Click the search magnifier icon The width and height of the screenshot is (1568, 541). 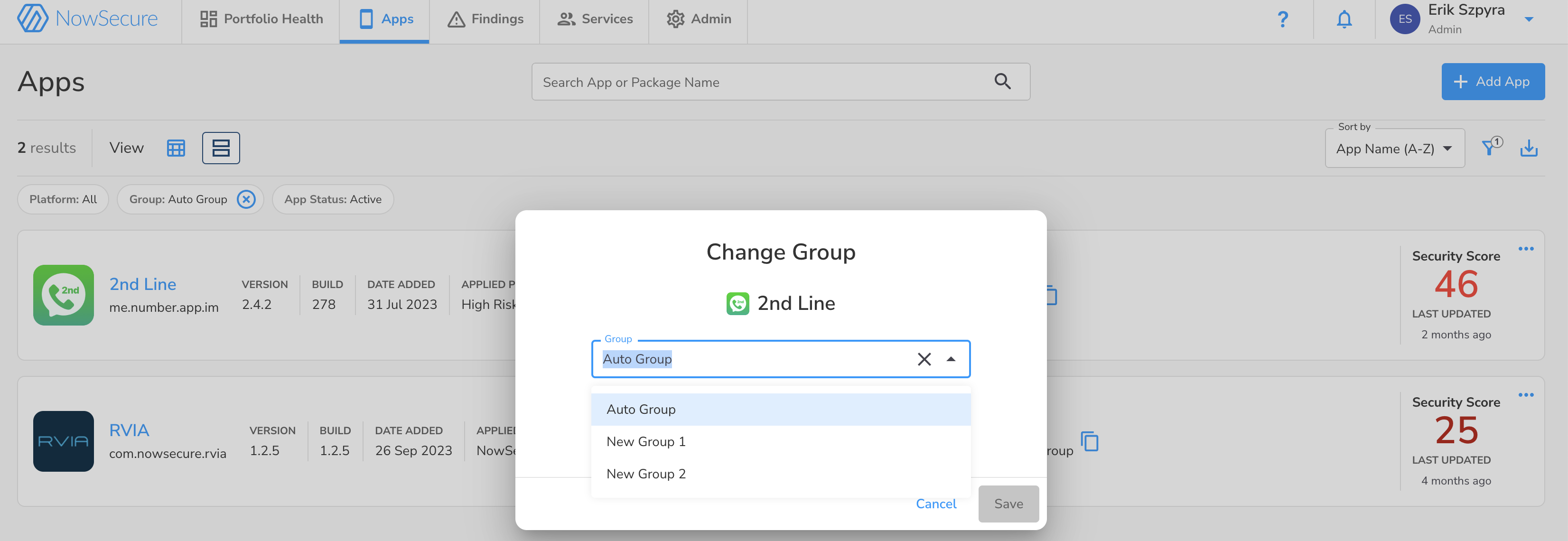[x=1002, y=82]
